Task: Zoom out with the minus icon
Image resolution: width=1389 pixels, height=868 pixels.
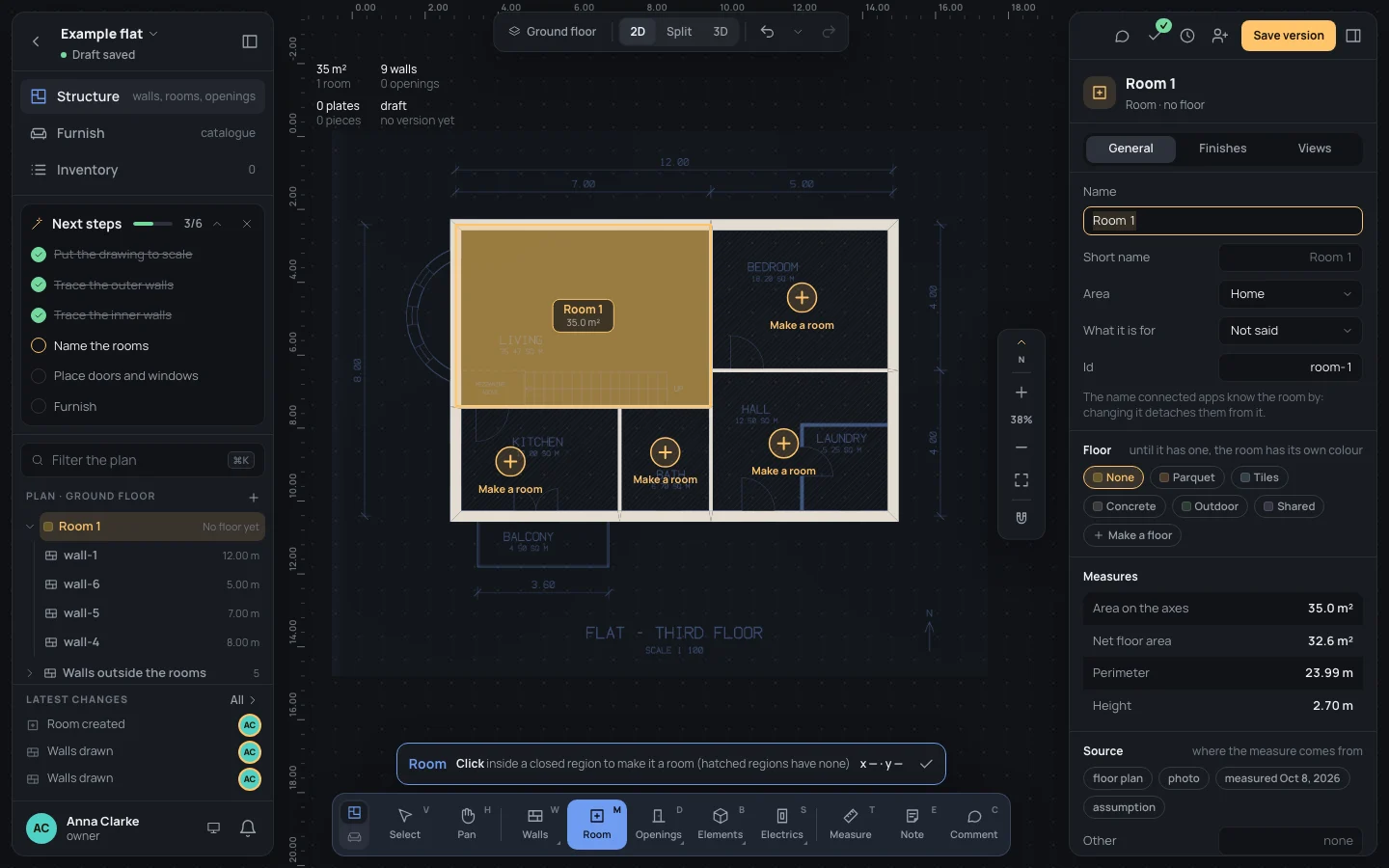Action: [x=1021, y=448]
